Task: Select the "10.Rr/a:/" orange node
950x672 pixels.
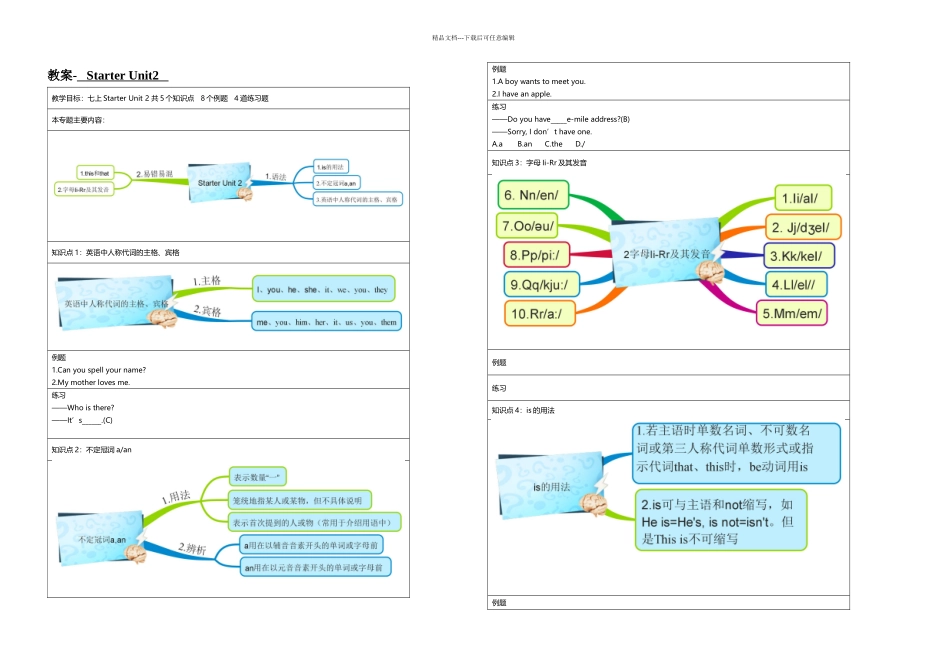Action: [x=539, y=313]
